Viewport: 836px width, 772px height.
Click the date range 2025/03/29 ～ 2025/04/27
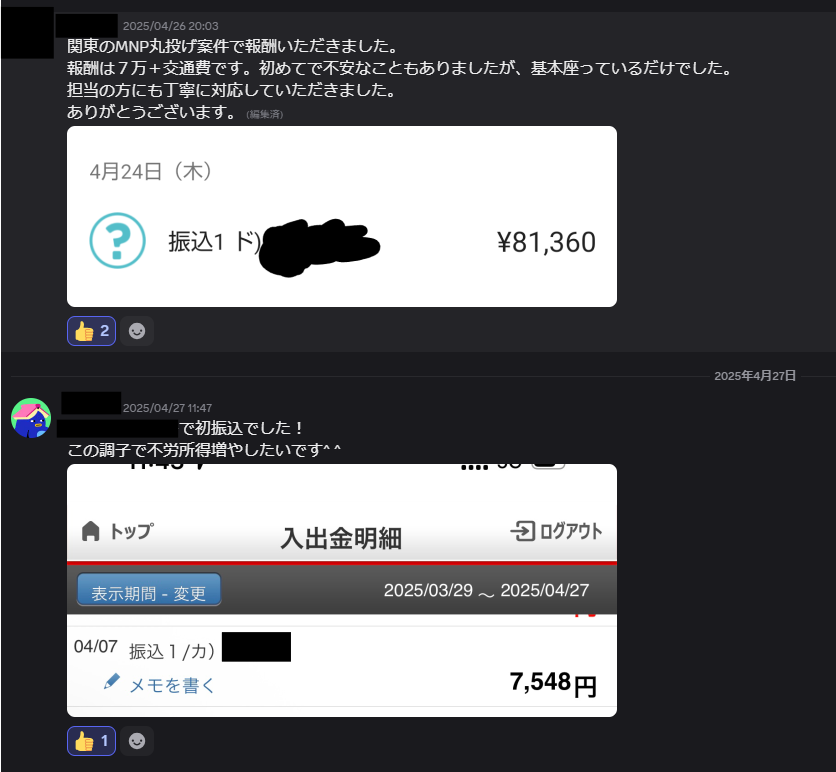click(x=486, y=590)
